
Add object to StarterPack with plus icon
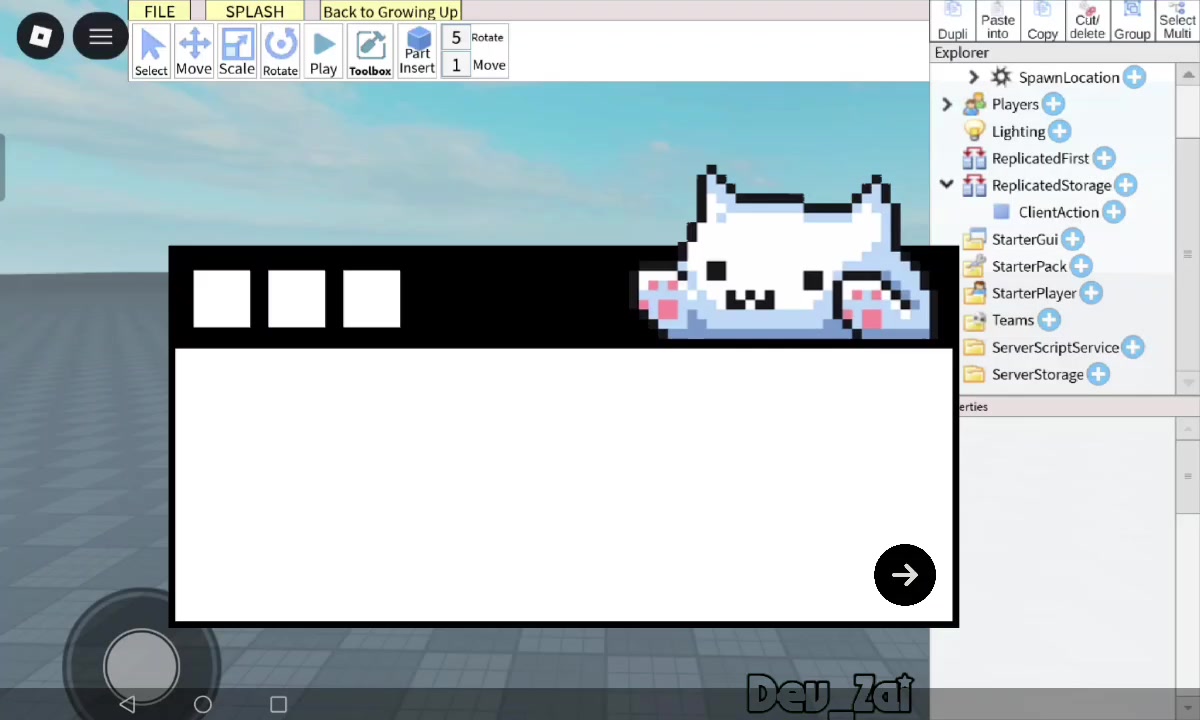pyautogui.click(x=1081, y=266)
